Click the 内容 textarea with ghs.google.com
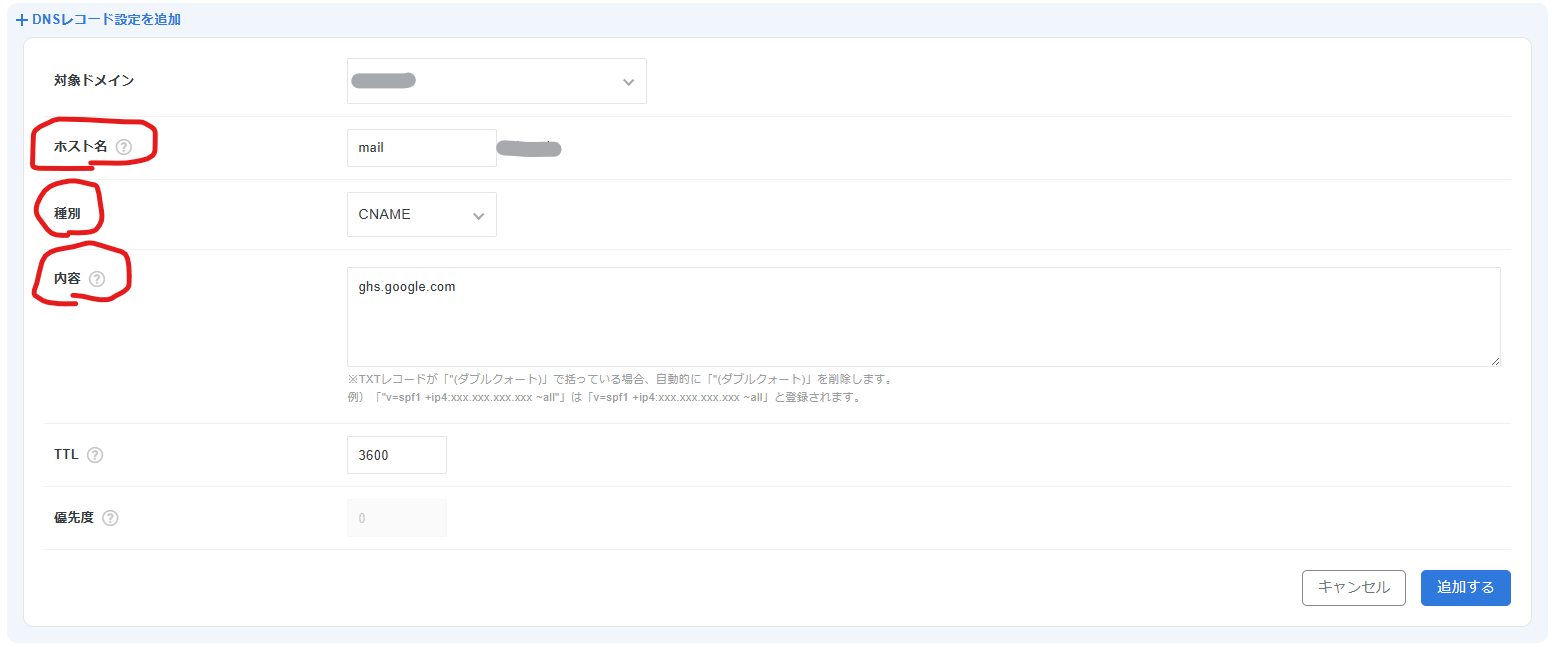 pyautogui.click(x=924, y=317)
